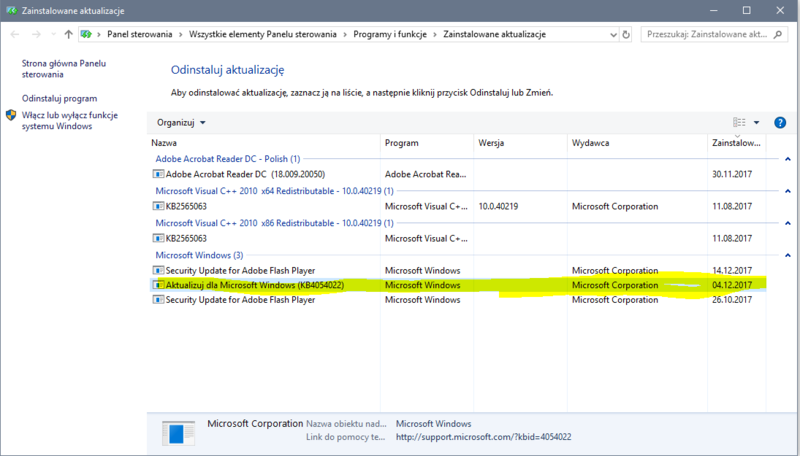Click icon of Adobe Acrobat Reader DC update

click(x=158, y=174)
